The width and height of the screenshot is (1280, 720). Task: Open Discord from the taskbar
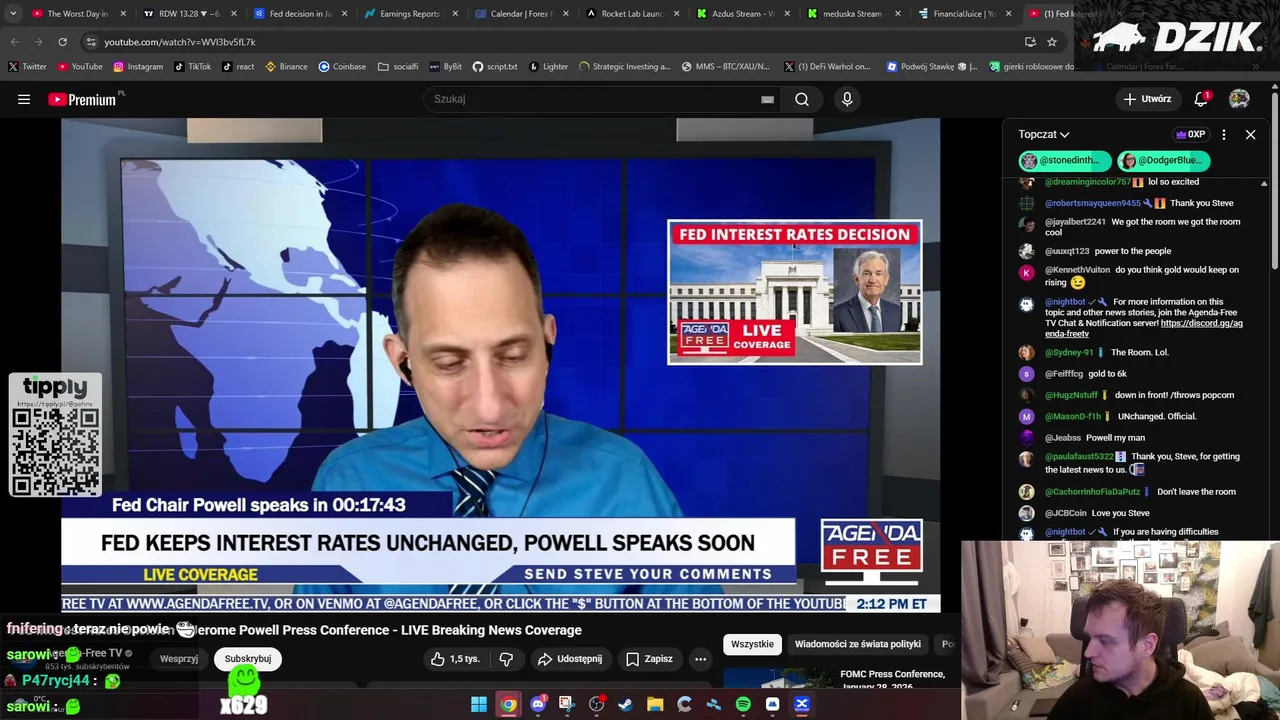point(538,705)
